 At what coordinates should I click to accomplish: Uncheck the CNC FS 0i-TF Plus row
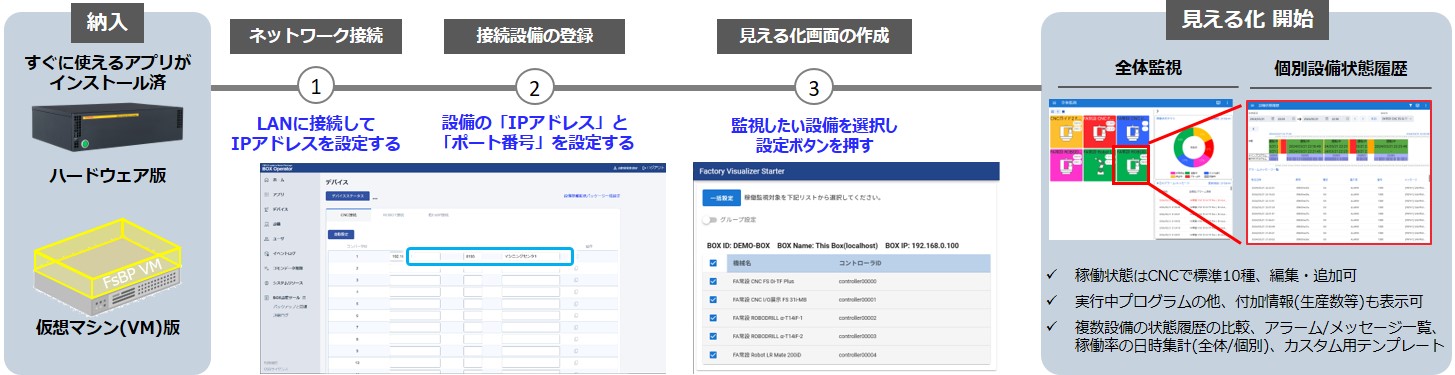coord(713,281)
